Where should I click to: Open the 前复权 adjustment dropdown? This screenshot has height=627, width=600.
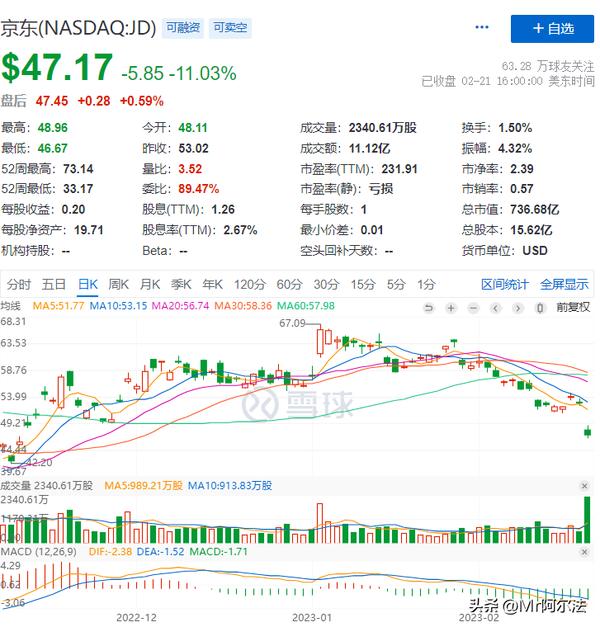coord(573,307)
